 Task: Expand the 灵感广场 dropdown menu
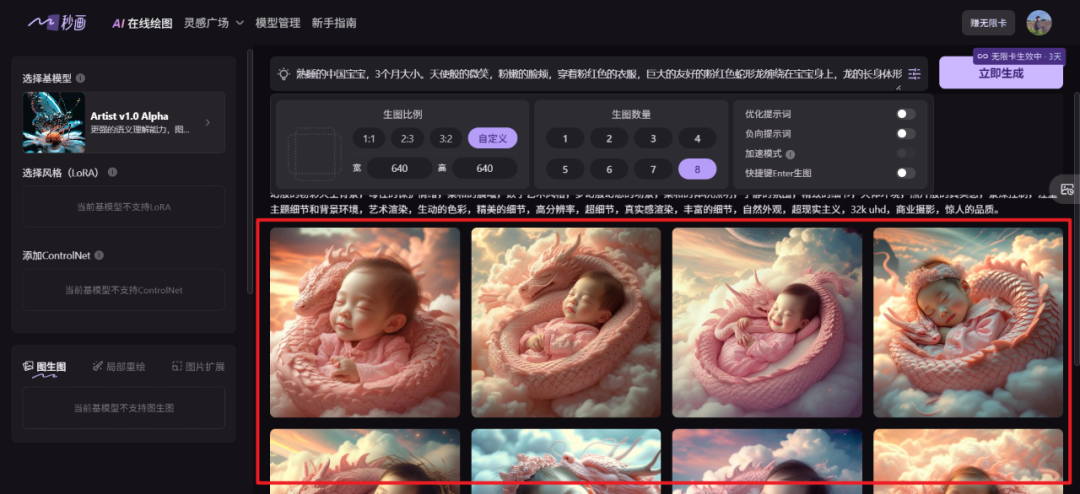(212, 22)
